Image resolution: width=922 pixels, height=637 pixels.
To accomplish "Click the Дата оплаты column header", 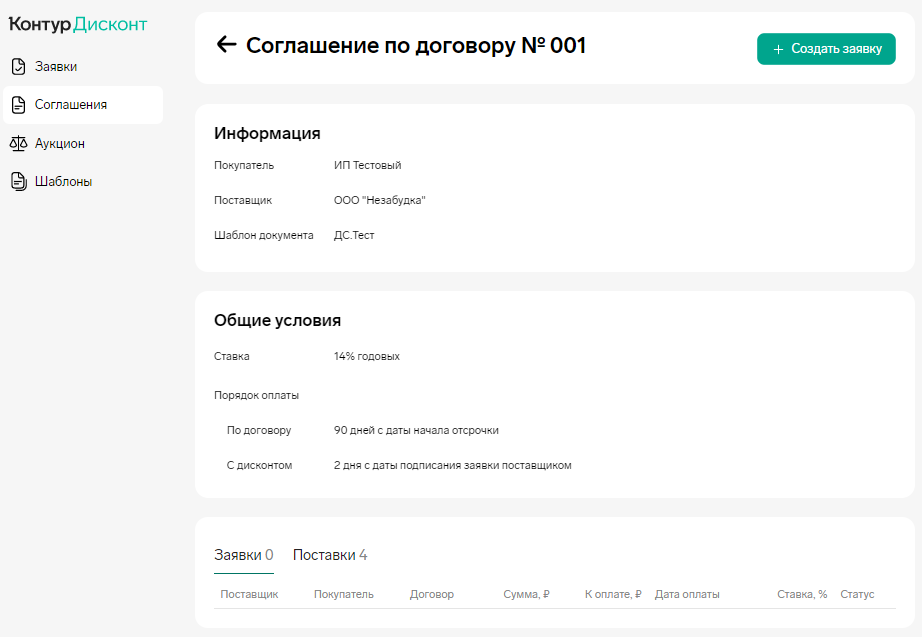I will coord(687,594).
